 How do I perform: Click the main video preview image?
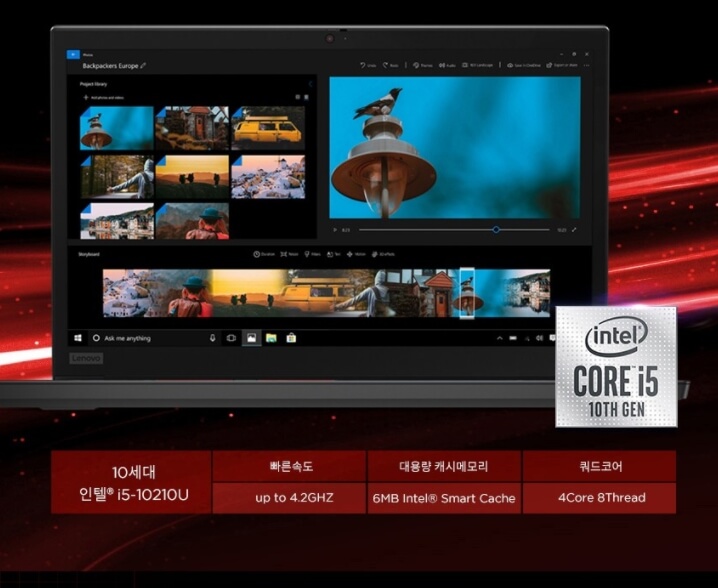tap(455, 147)
